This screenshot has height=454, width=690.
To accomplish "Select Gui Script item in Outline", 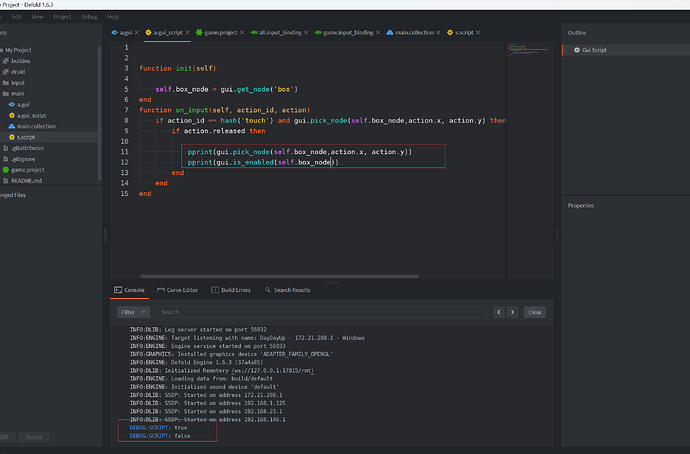I will tap(596, 50).
